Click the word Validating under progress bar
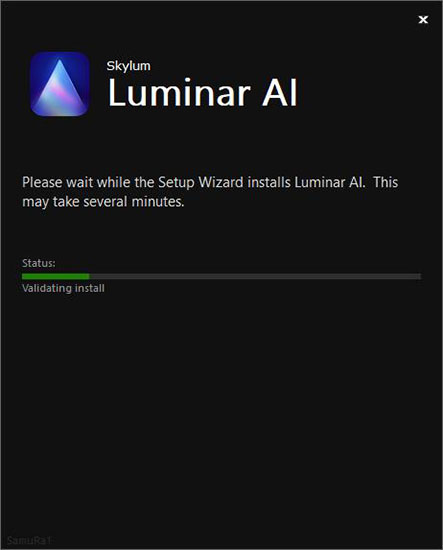This screenshot has width=443, height=550. [47, 288]
